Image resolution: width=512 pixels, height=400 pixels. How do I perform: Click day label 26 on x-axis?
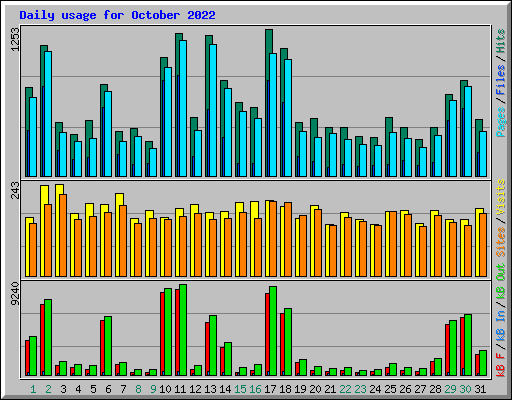(x=405, y=389)
